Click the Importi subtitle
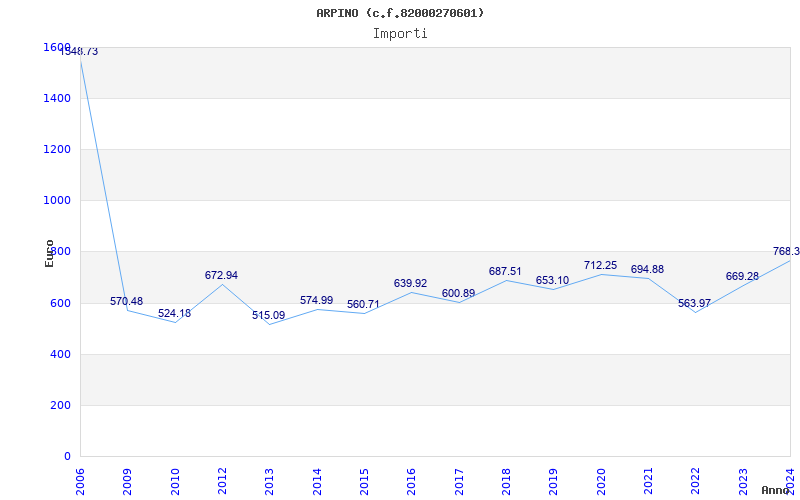The image size is (800, 500). [x=400, y=34]
